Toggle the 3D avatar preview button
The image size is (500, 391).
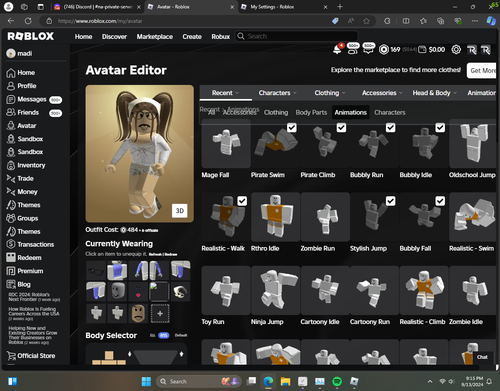click(x=180, y=211)
